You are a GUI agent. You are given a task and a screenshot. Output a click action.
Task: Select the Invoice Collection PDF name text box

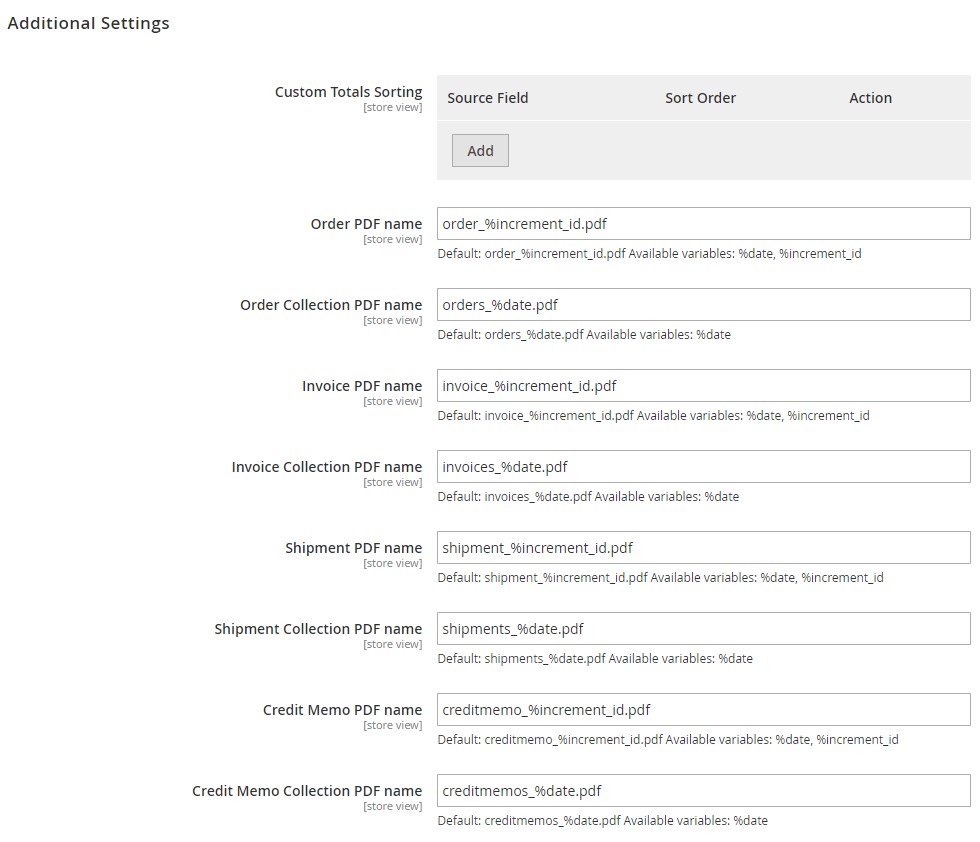[x=703, y=467]
